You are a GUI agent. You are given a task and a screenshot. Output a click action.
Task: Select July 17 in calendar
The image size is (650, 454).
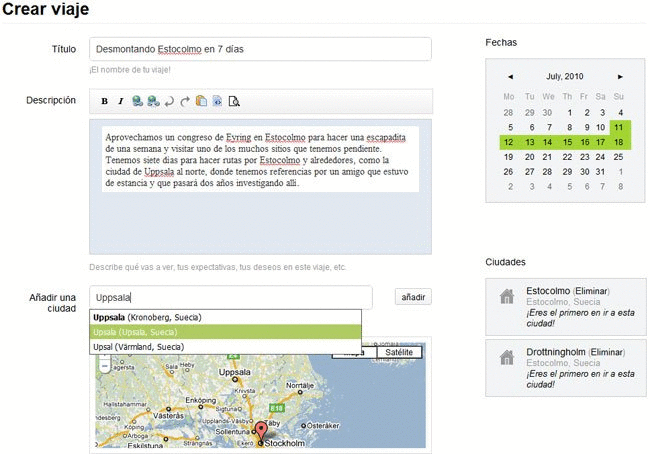point(601,142)
